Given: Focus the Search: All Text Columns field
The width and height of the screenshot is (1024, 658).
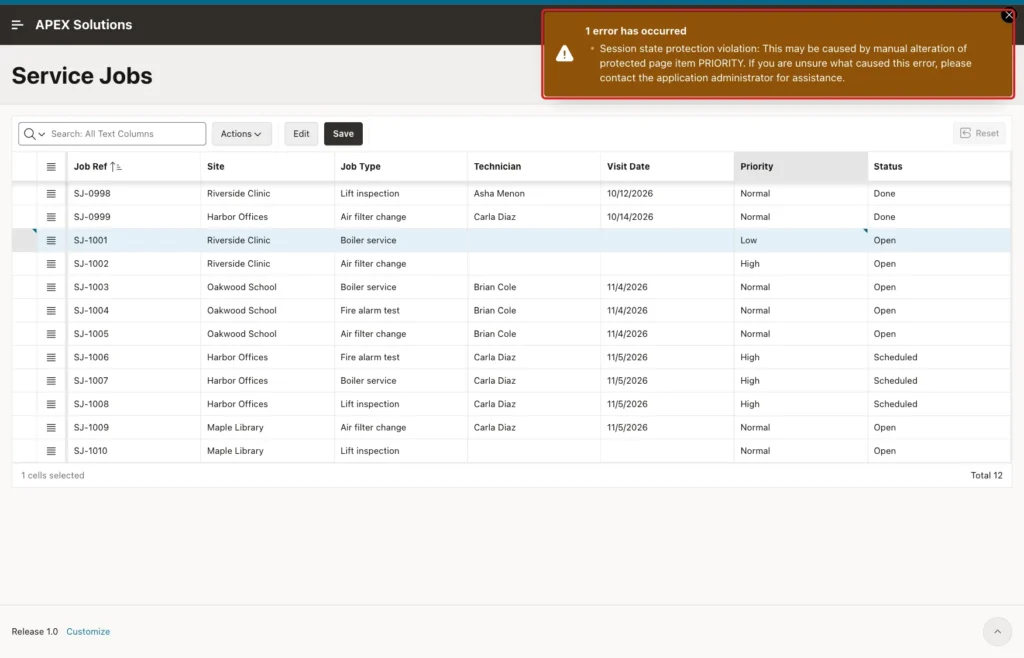Looking at the screenshot, I should pyautogui.click(x=125, y=134).
